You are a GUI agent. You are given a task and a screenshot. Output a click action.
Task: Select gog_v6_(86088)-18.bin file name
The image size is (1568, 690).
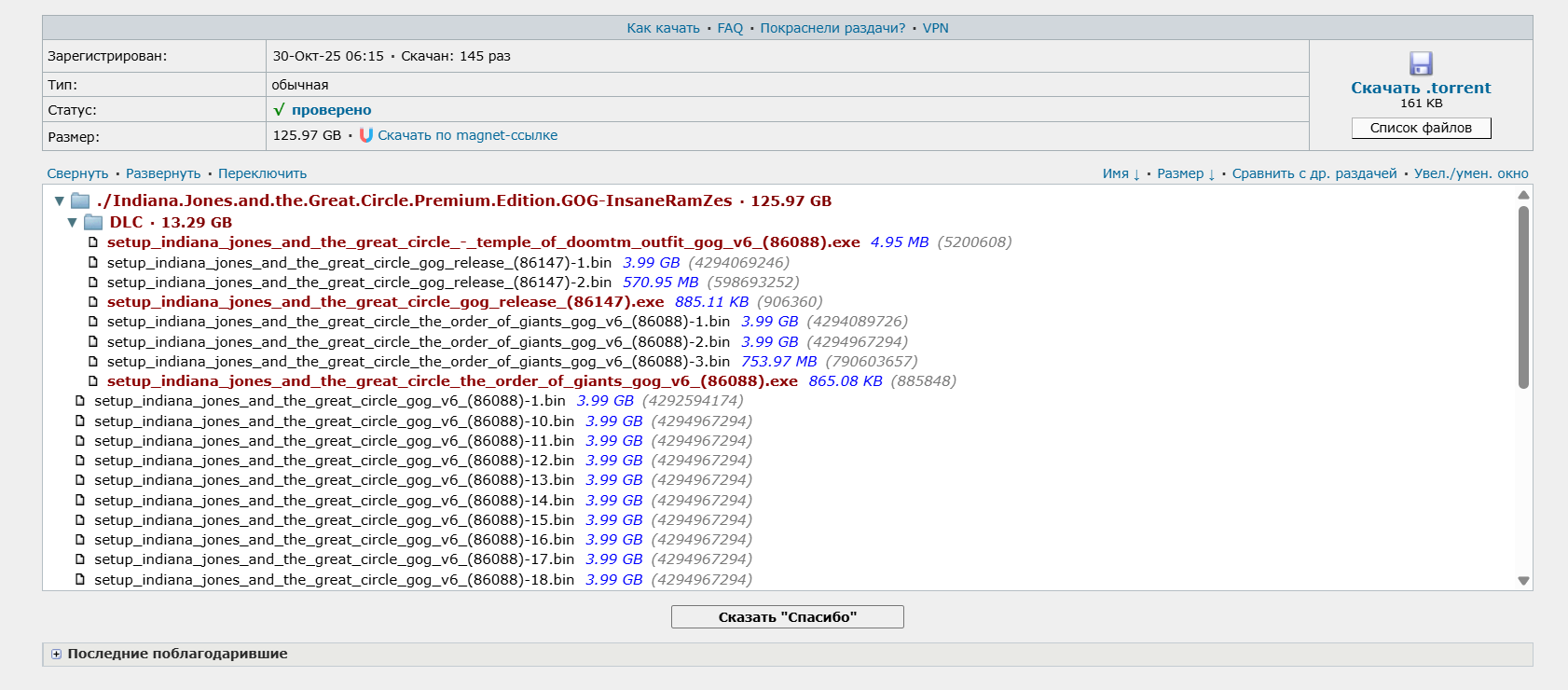[x=334, y=580]
